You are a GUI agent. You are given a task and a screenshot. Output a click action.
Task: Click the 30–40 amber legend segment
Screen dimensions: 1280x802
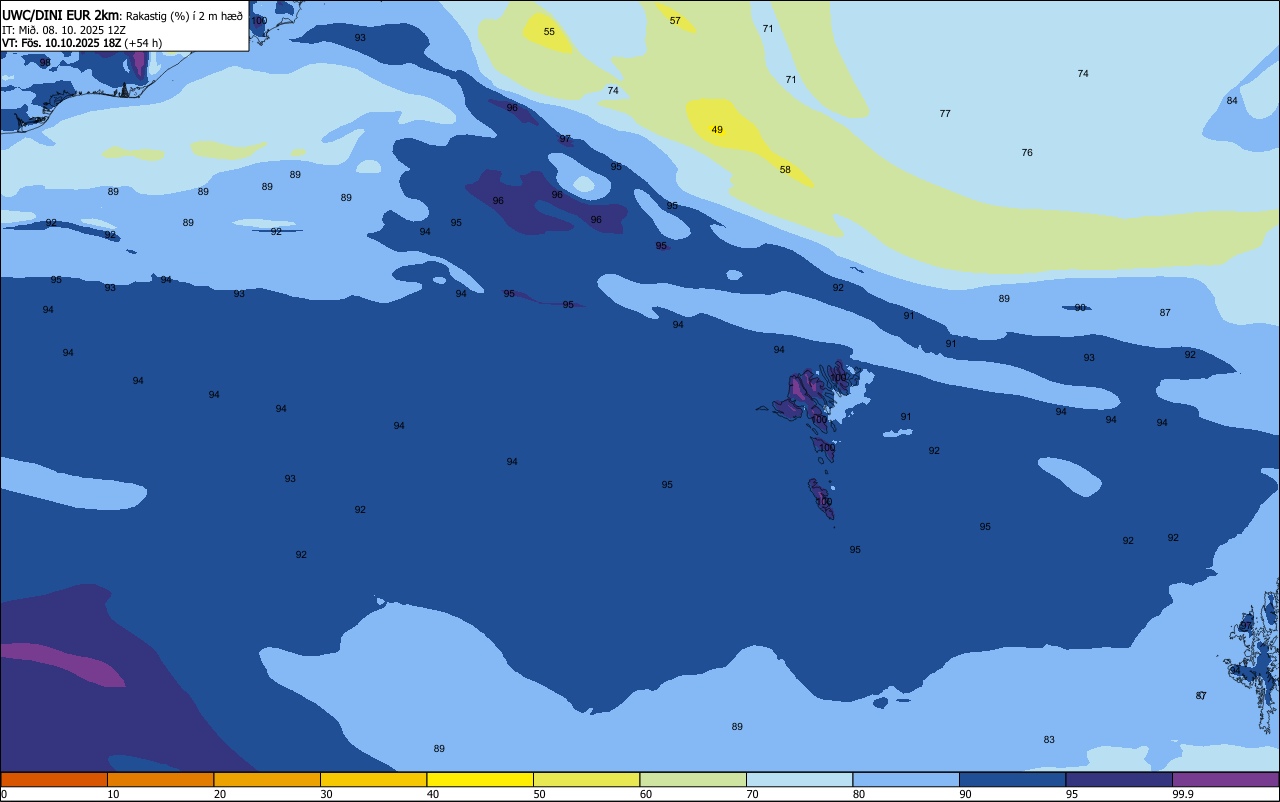(373, 779)
